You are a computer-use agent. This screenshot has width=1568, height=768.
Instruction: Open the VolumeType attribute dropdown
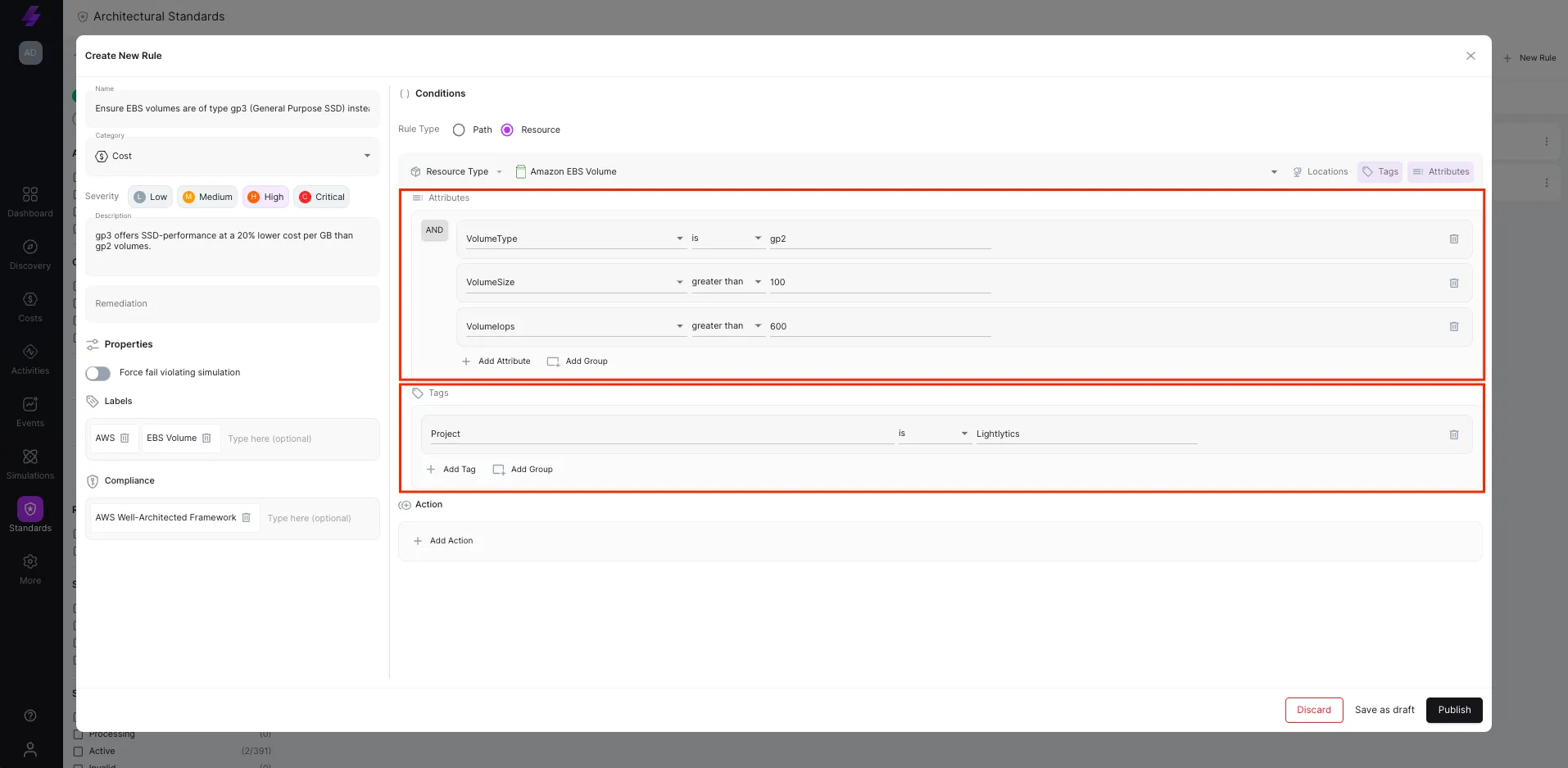[x=575, y=239]
